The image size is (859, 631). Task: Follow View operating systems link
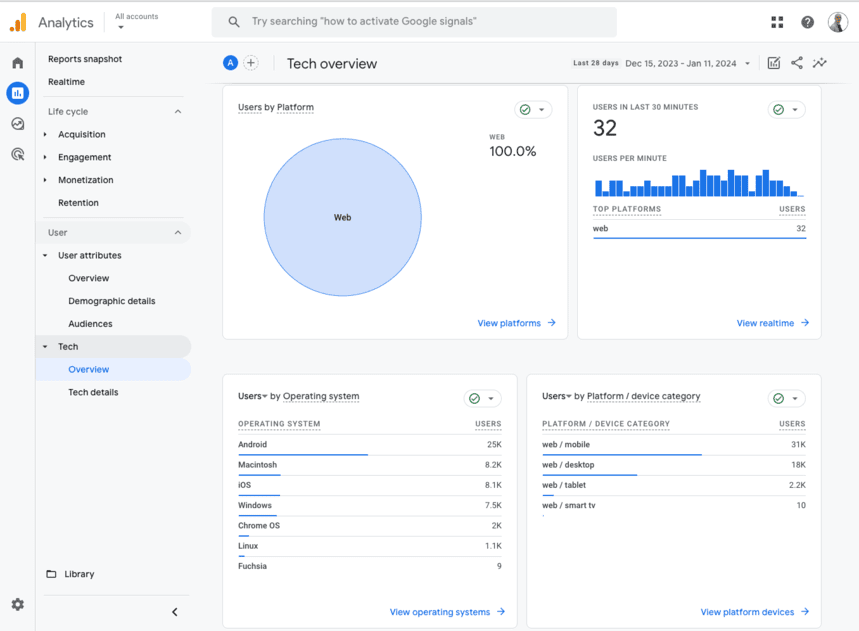[447, 612]
